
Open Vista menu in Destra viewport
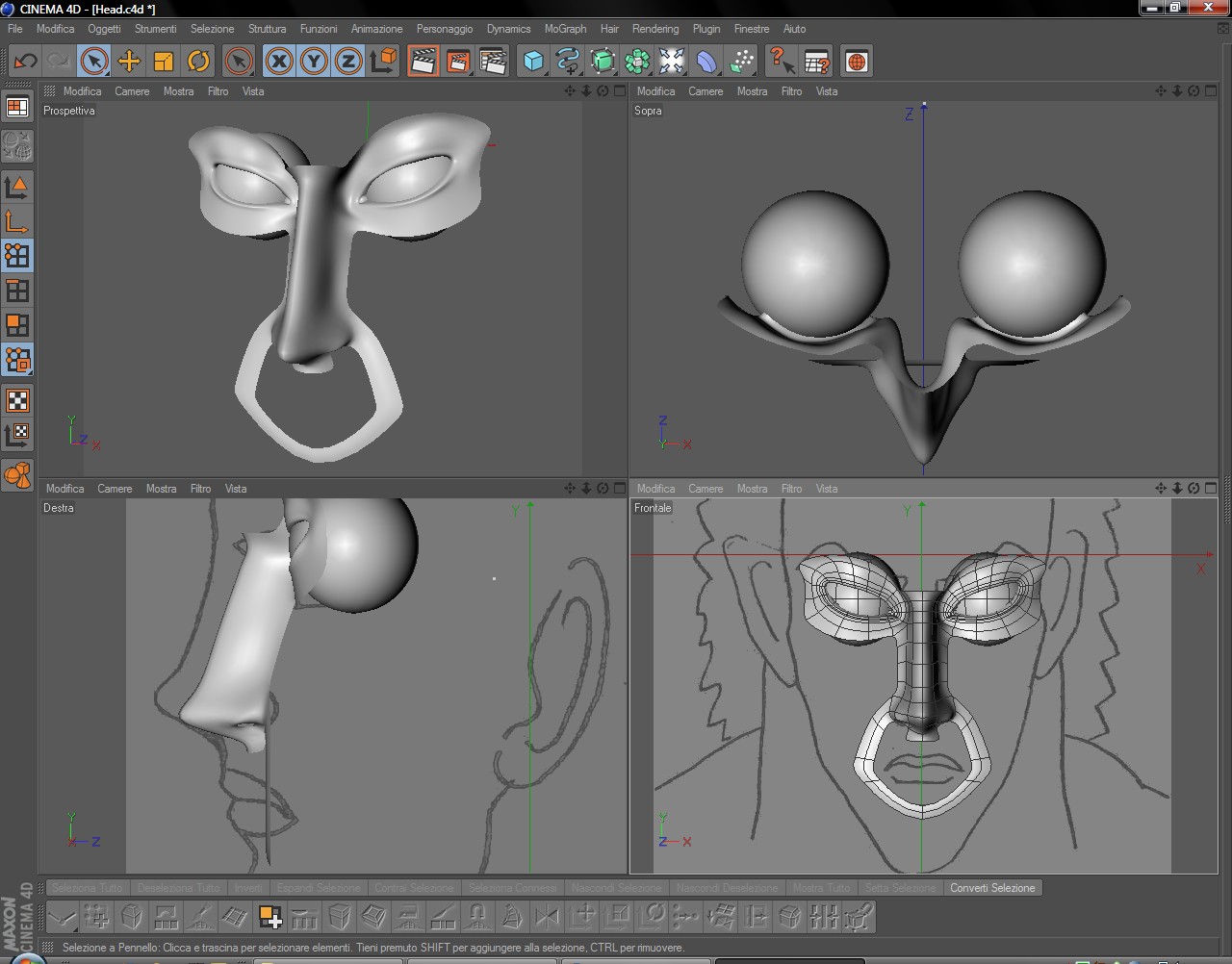click(236, 489)
